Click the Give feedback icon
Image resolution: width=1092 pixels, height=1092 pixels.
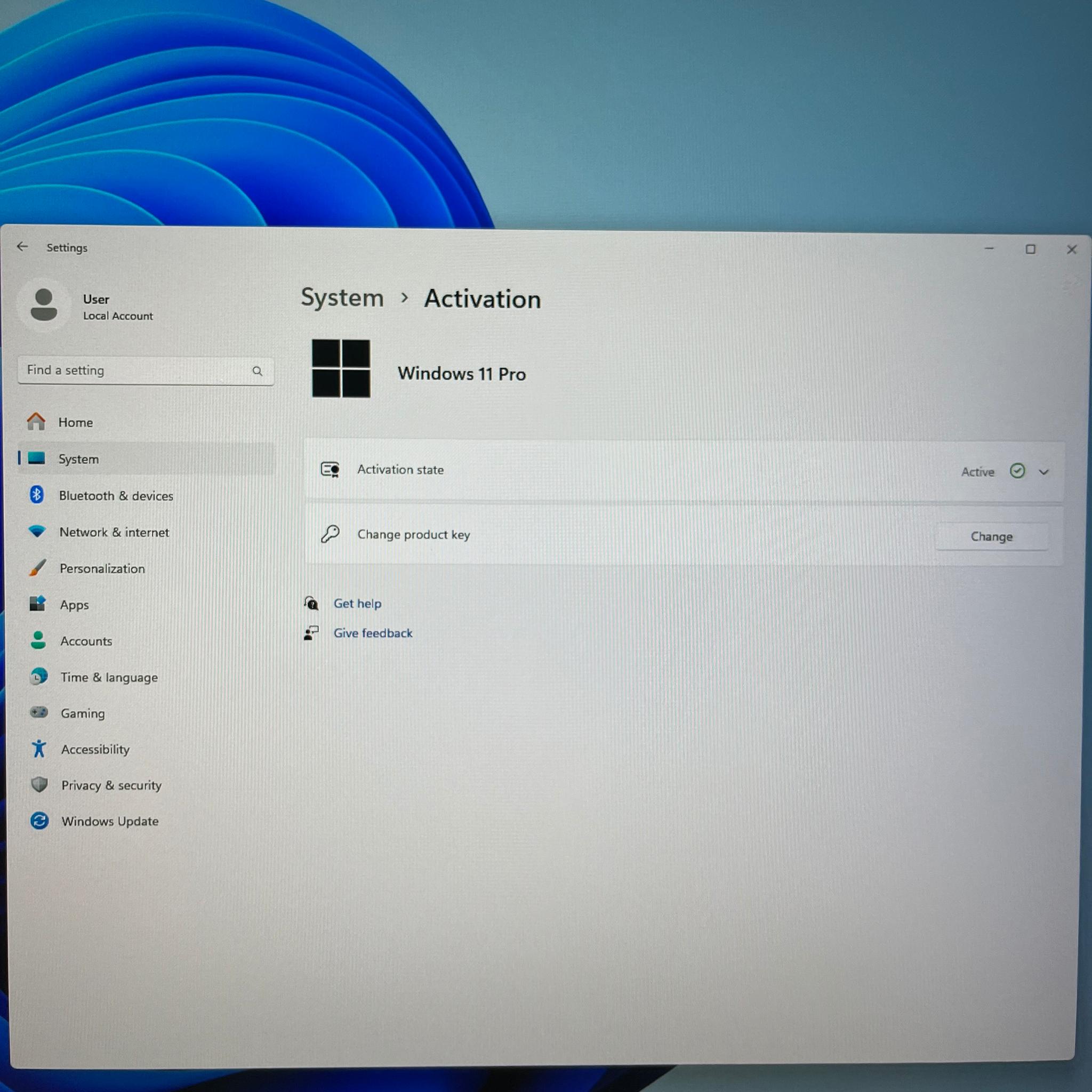pyautogui.click(x=311, y=633)
